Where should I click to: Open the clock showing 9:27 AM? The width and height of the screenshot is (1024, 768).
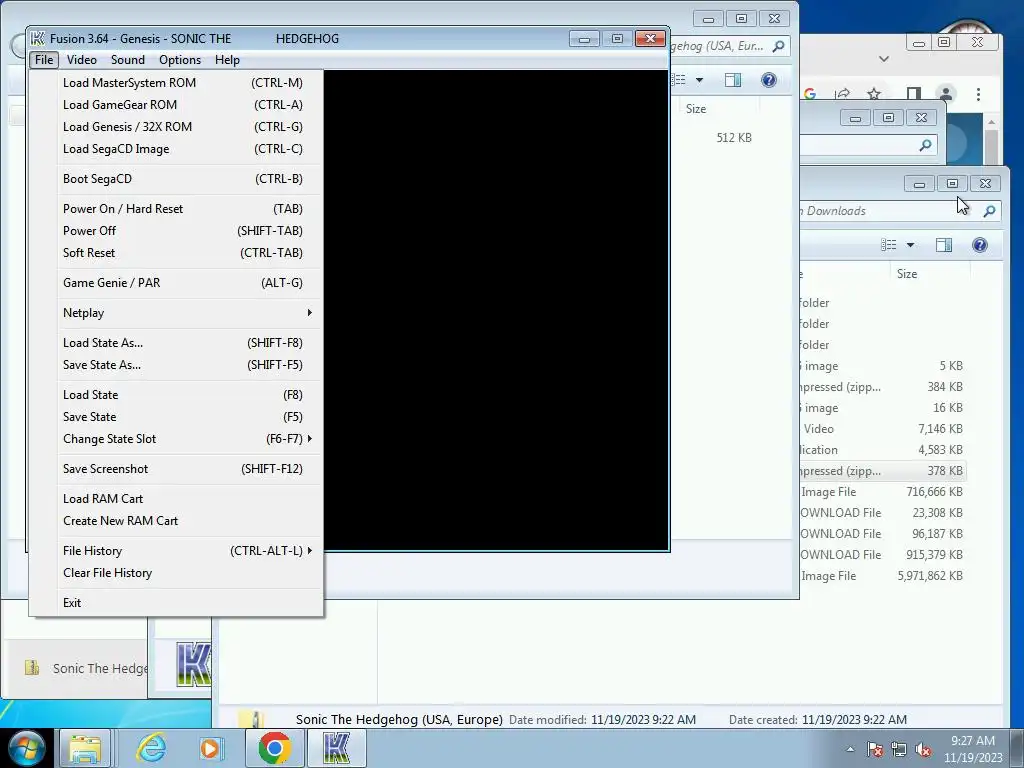(973, 749)
